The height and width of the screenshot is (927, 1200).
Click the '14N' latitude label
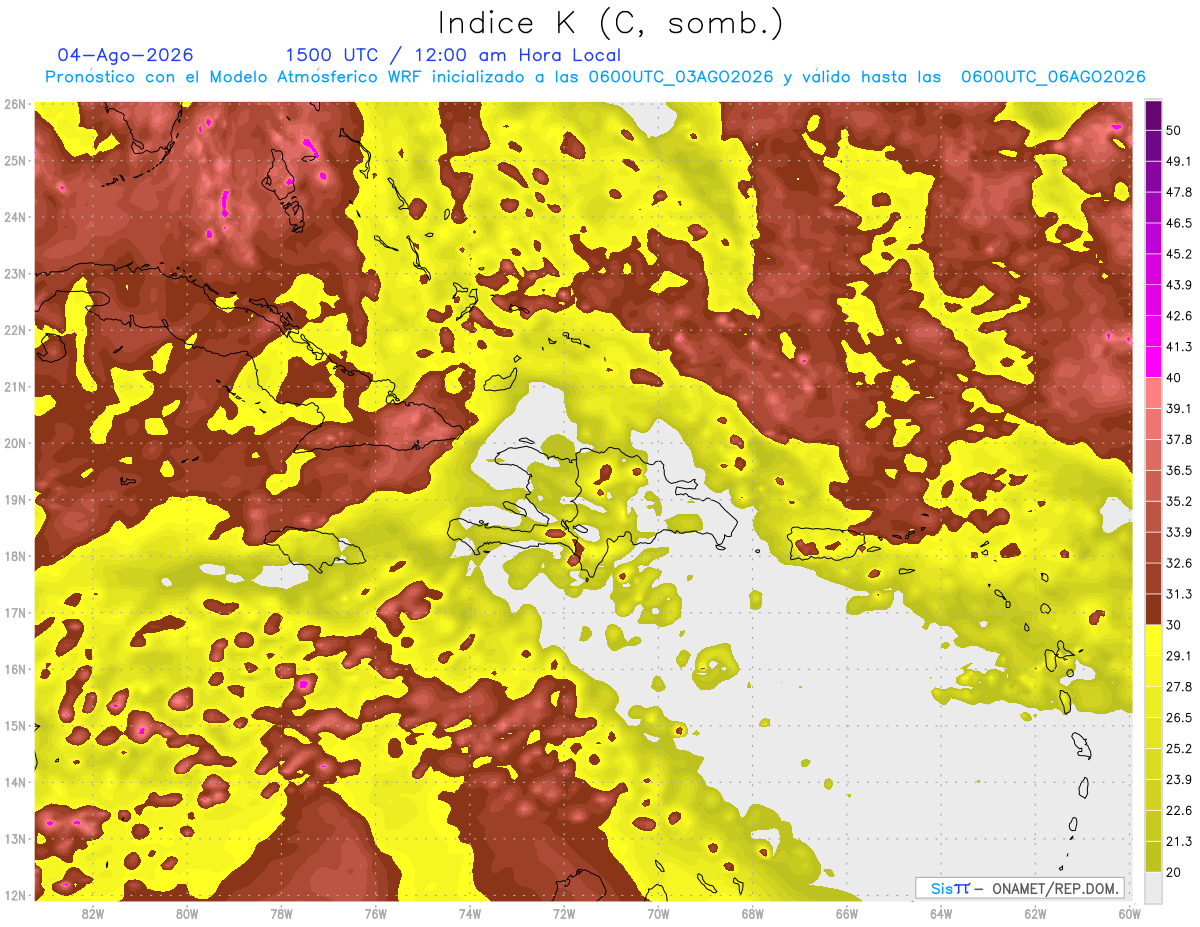[14, 782]
